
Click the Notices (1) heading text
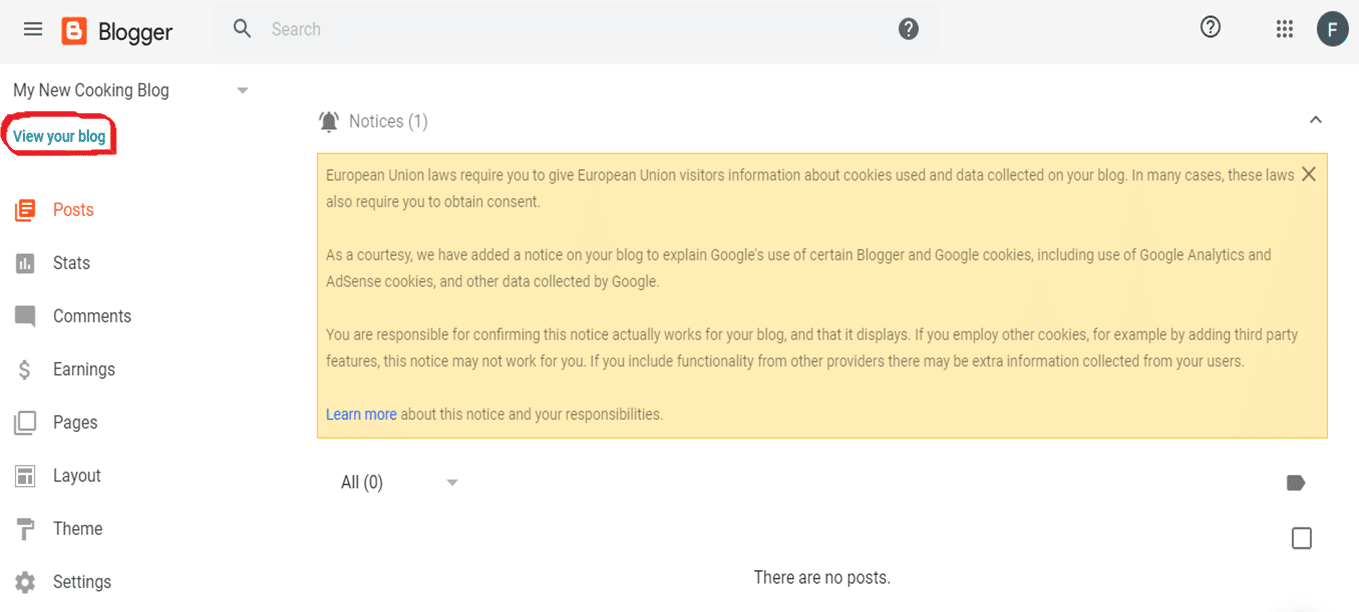[388, 121]
